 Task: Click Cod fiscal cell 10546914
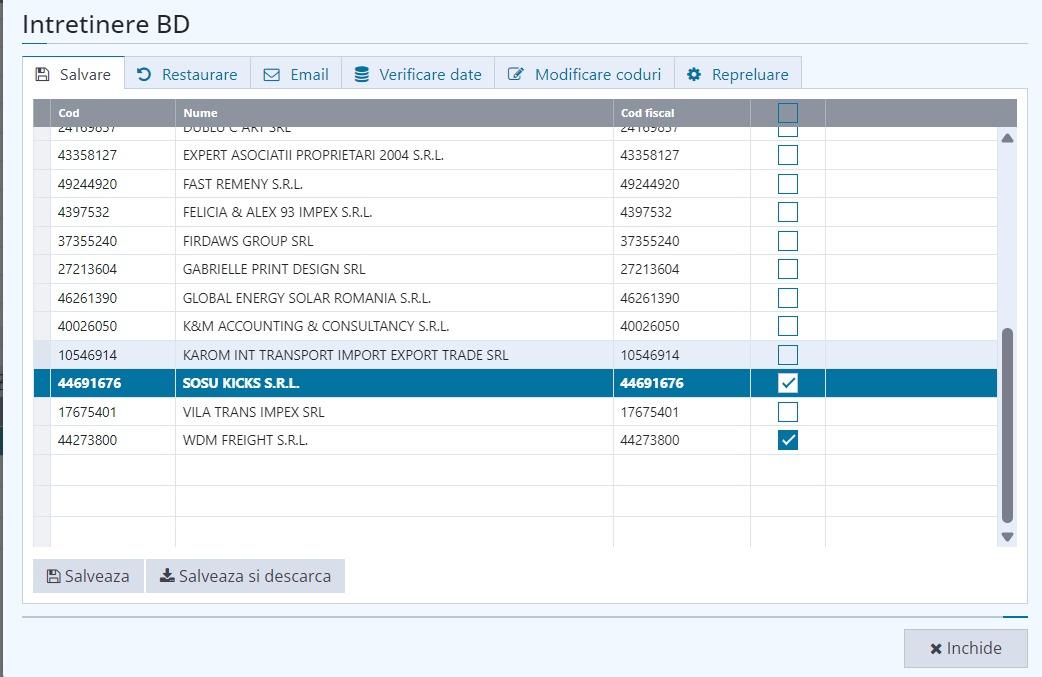682,355
